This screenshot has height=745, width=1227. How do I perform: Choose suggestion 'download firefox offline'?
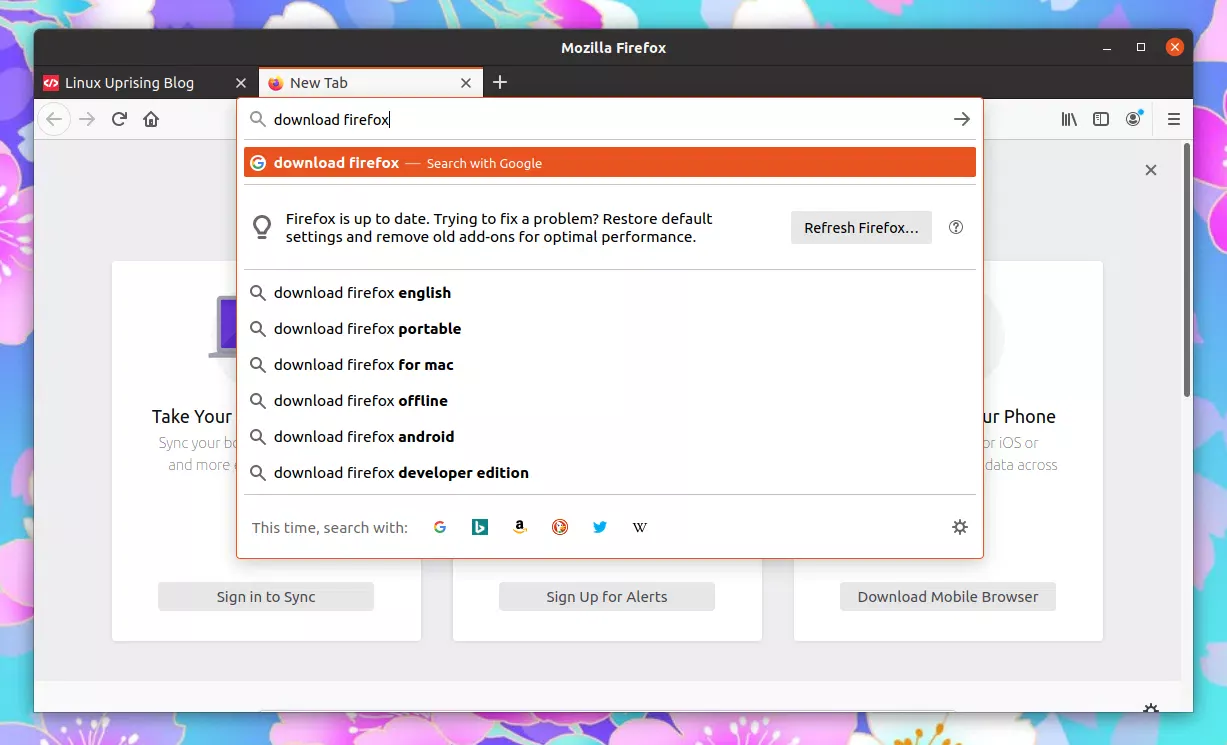click(x=610, y=401)
